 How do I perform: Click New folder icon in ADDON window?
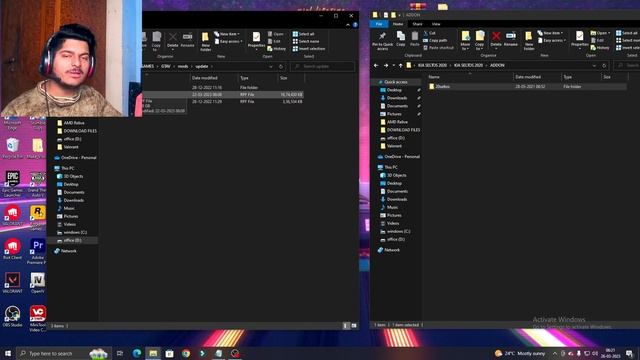(529, 41)
